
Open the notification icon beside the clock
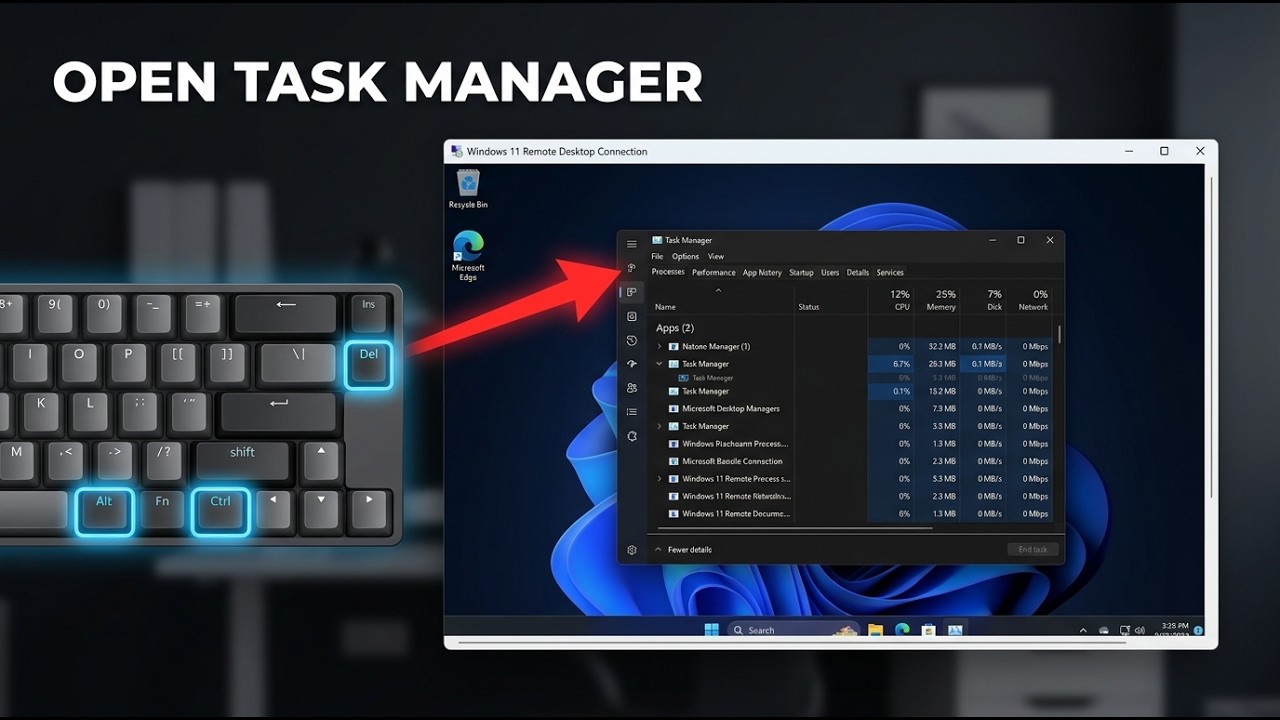tap(1198, 631)
